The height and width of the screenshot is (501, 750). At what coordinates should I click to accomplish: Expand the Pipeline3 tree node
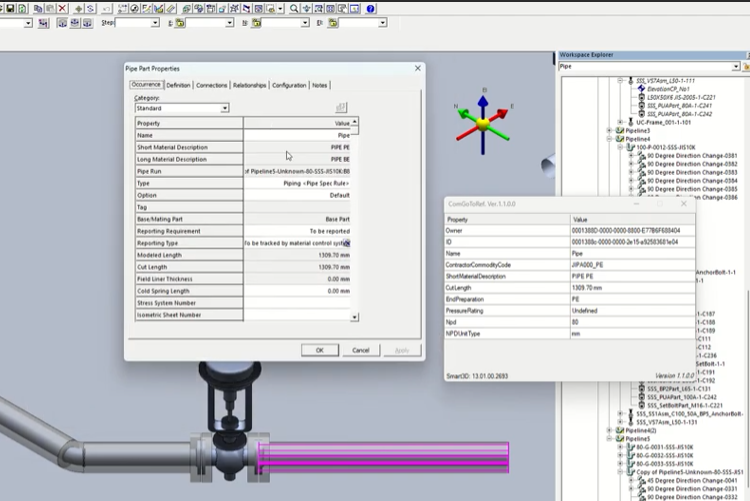610,130
